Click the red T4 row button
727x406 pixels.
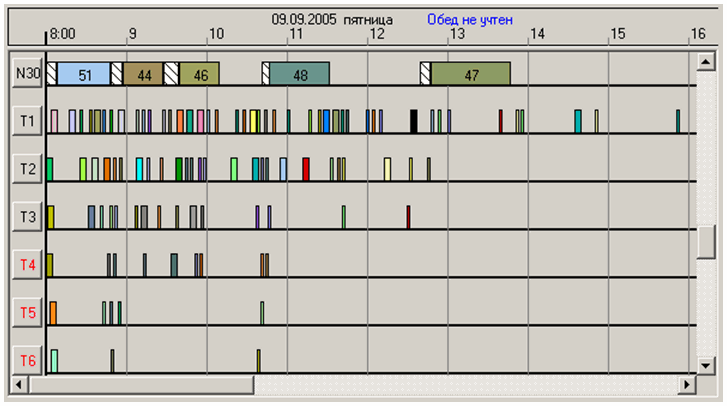click(27, 265)
